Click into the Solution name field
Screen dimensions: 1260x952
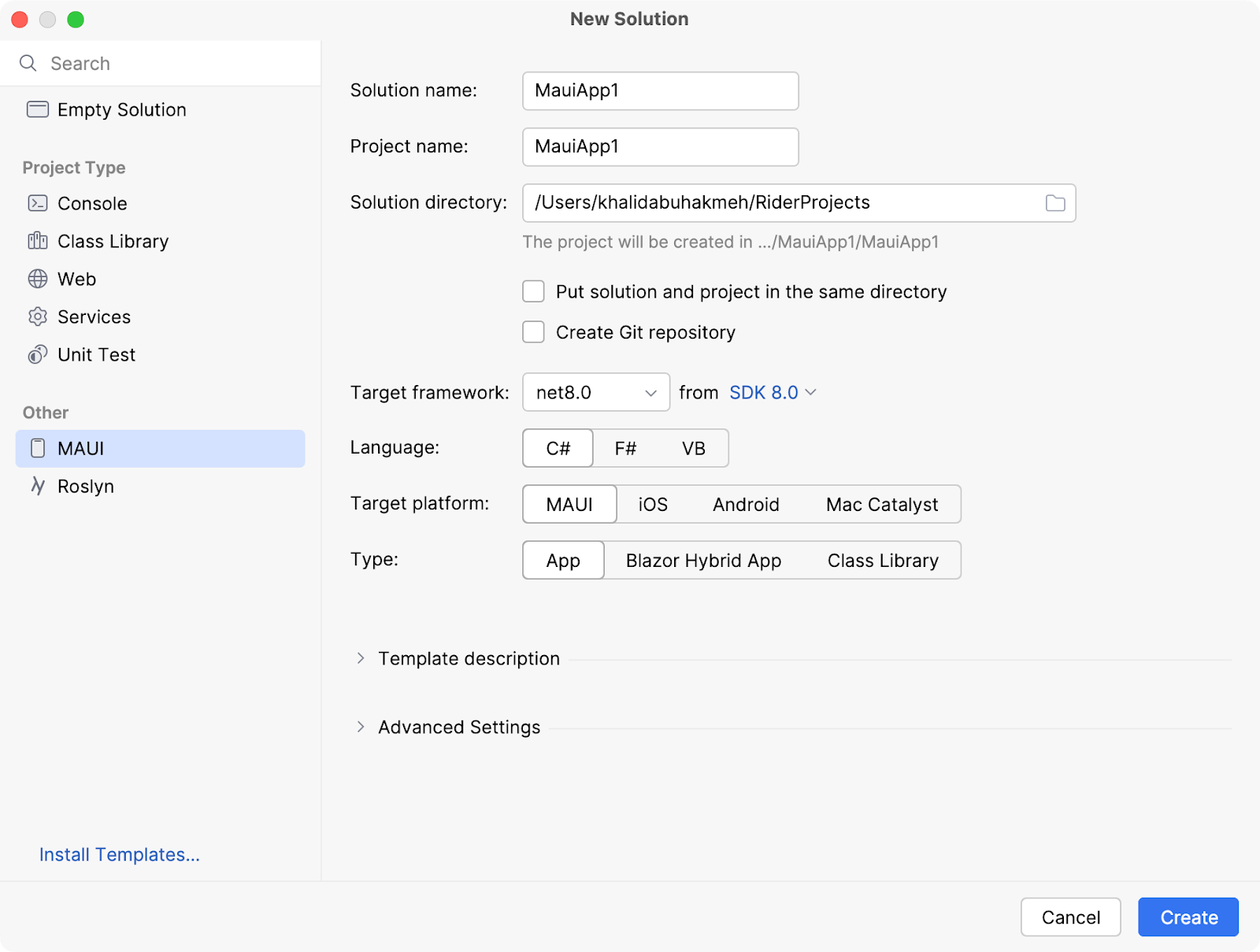(660, 91)
